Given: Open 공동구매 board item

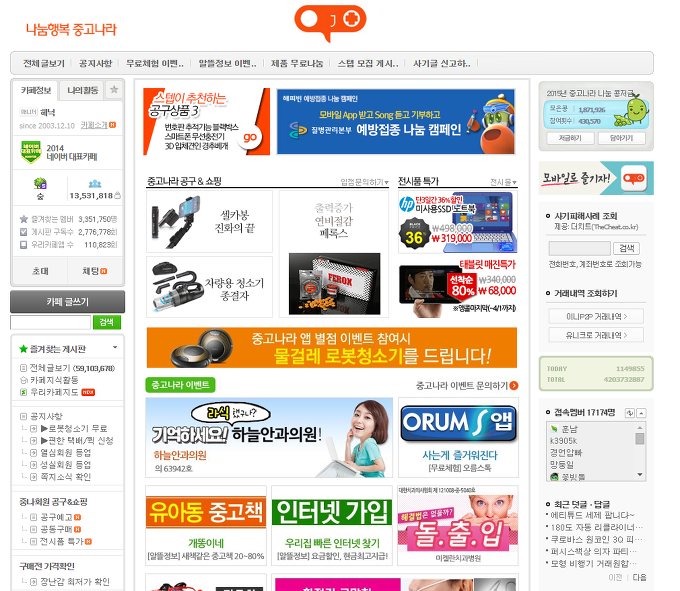Looking at the screenshot, I should [56, 529].
